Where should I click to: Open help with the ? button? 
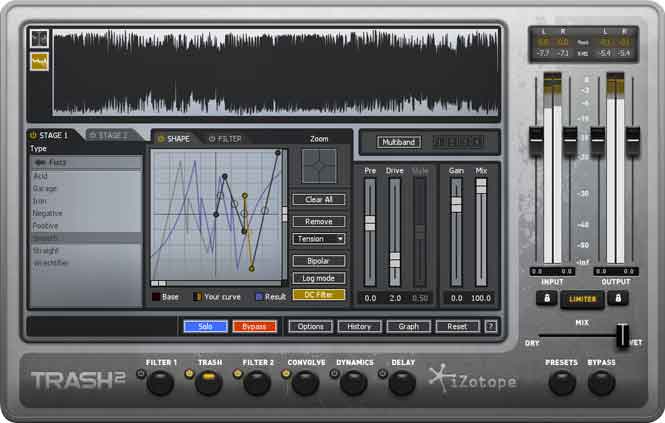[491, 326]
